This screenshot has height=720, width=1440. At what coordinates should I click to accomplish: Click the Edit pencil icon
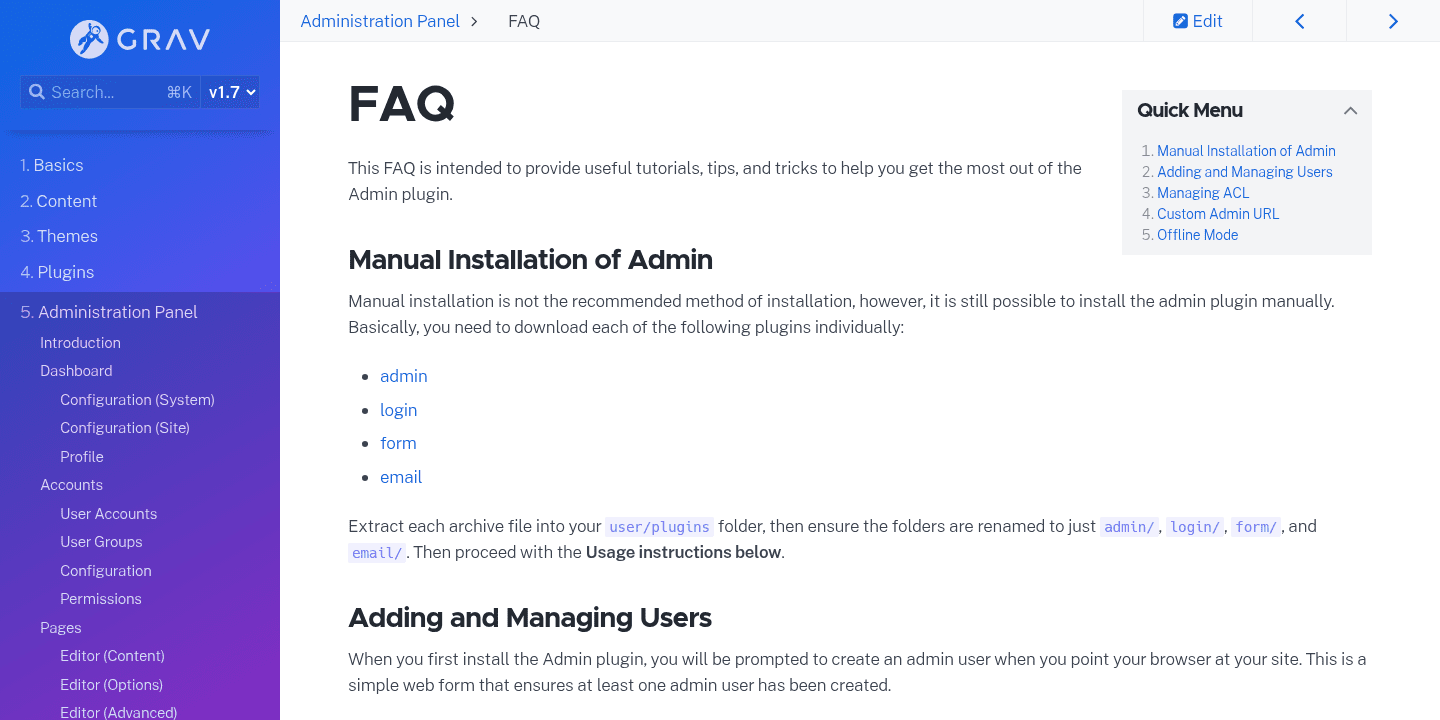pos(1181,20)
